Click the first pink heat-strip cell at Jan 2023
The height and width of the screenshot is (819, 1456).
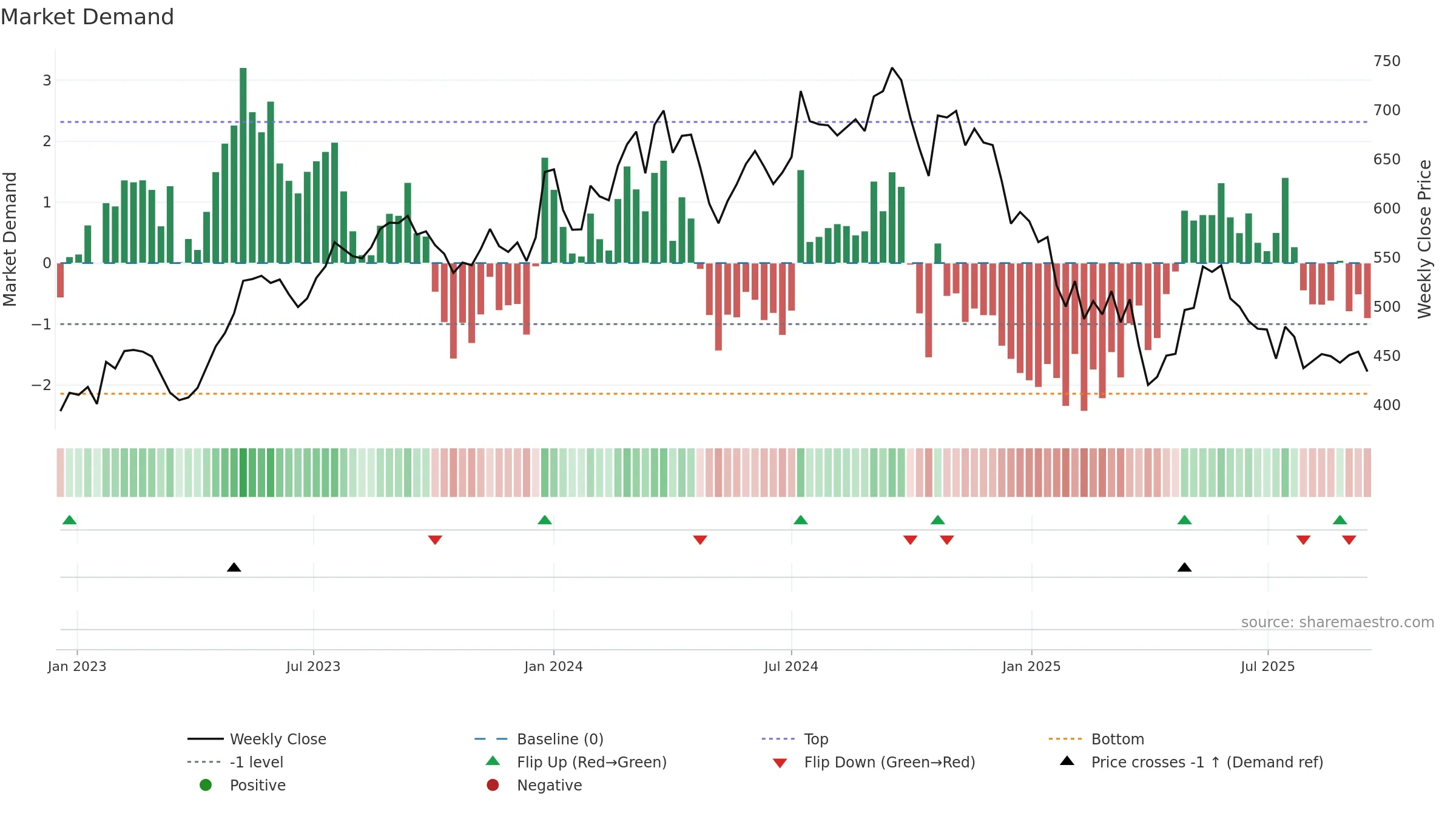pyautogui.click(x=60, y=473)
